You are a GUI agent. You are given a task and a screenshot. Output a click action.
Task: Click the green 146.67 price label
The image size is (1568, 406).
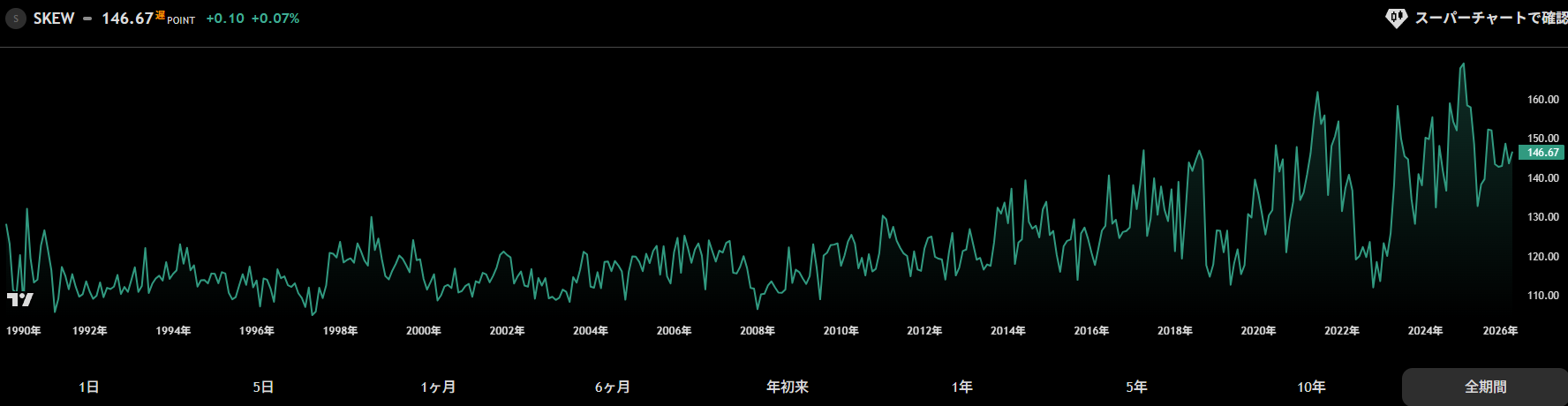point(1542,153)
